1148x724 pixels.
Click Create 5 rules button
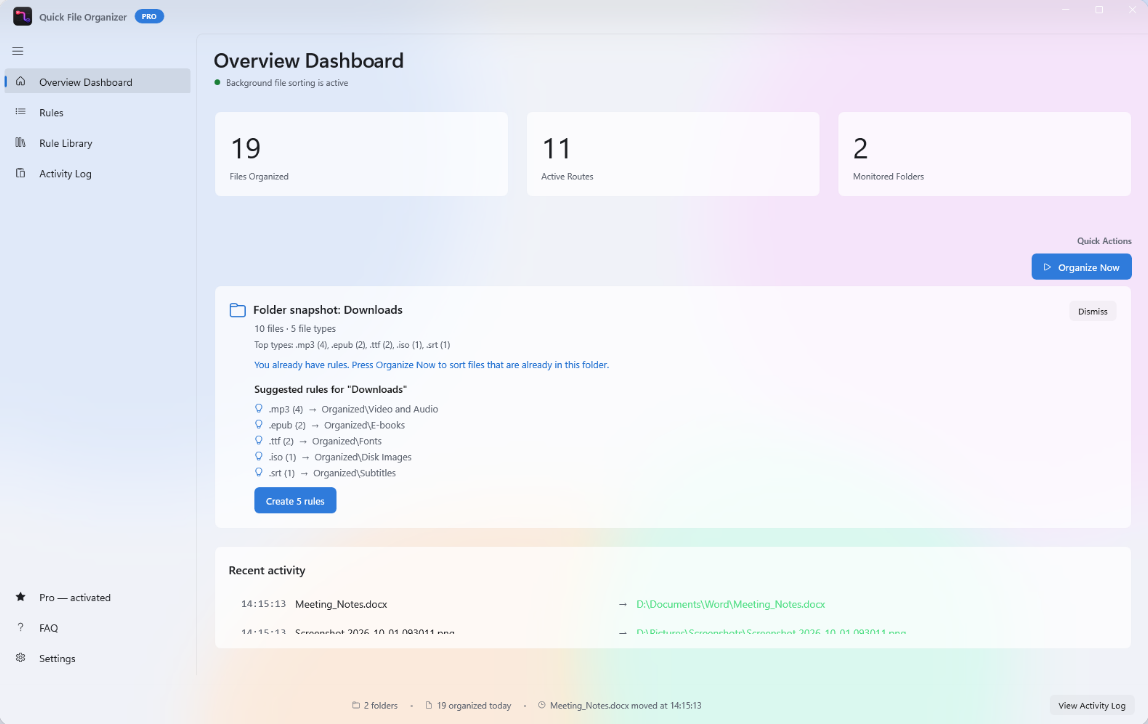[295, 501]
